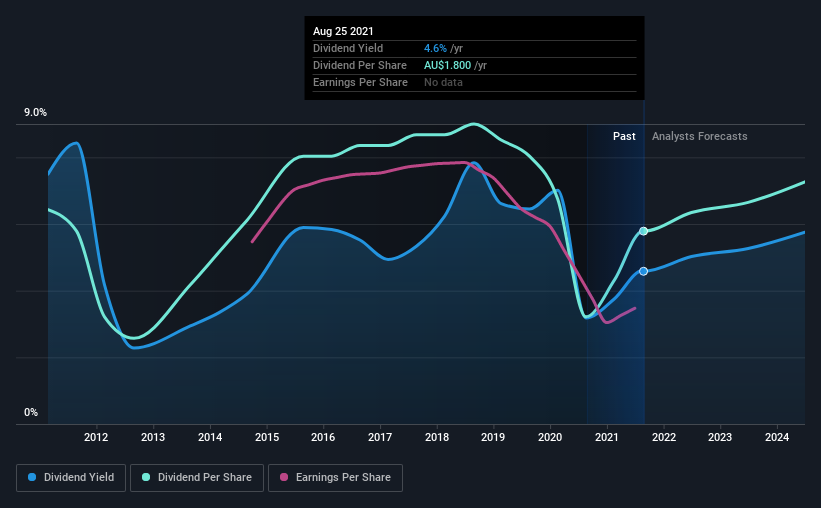Click the 2022 x-axis label
Image resolution: width=821 pixels, height=508 pixels.
[x=664, y=437]
